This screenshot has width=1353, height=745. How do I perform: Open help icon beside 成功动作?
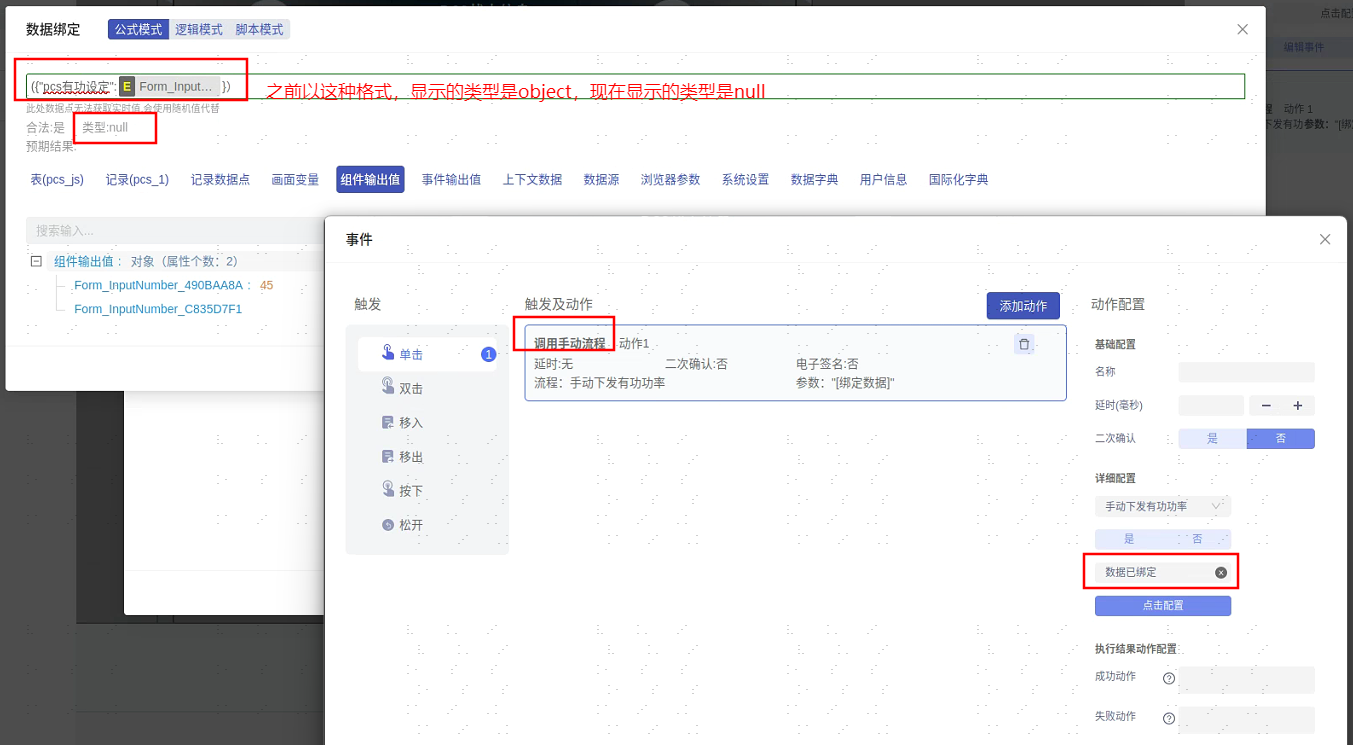click(1168, 678)
